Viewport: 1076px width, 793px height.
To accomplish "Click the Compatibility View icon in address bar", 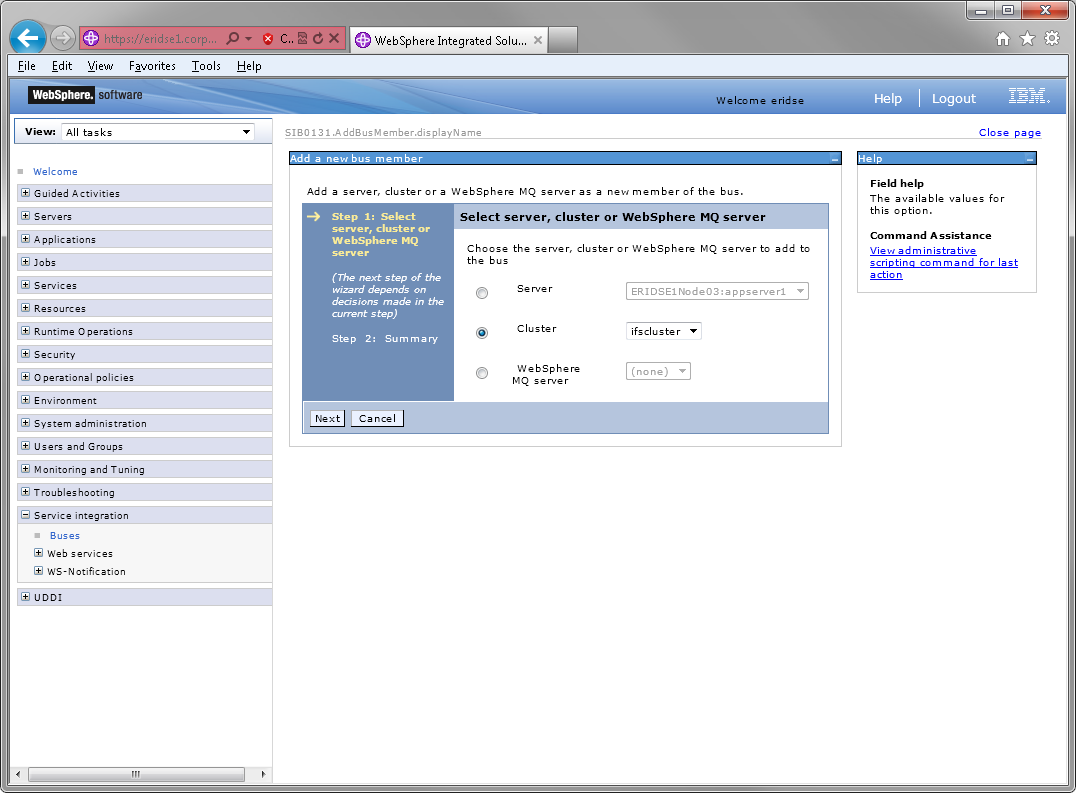I will pos(302,38).
